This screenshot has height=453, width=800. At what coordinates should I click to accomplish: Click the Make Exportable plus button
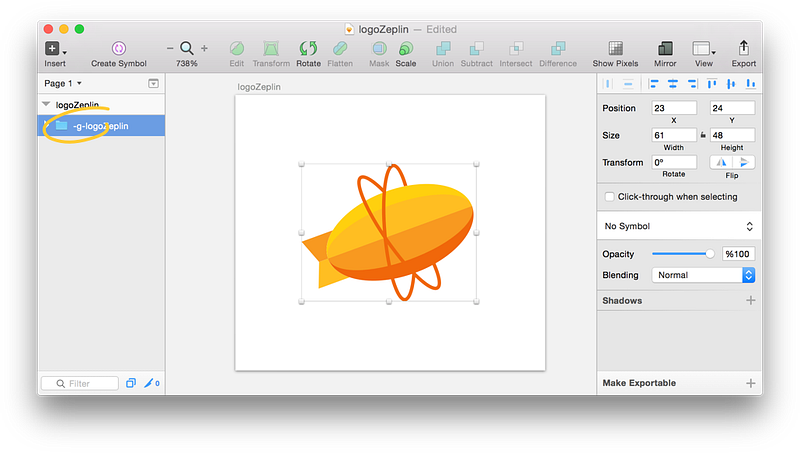(750, 383)
